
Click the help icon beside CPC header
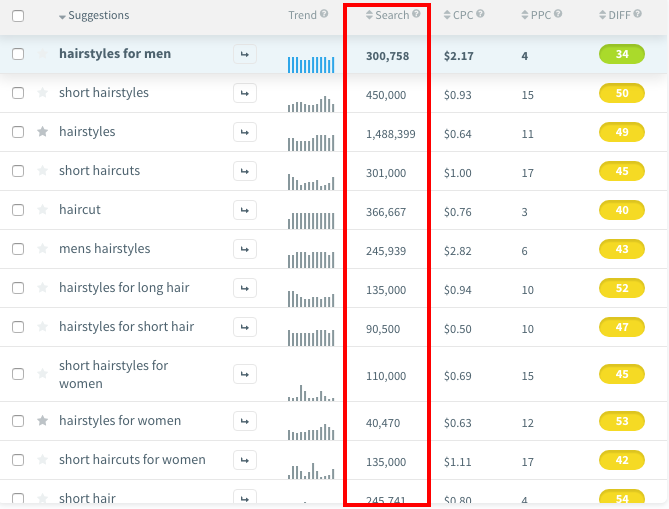tap(481, 15)
